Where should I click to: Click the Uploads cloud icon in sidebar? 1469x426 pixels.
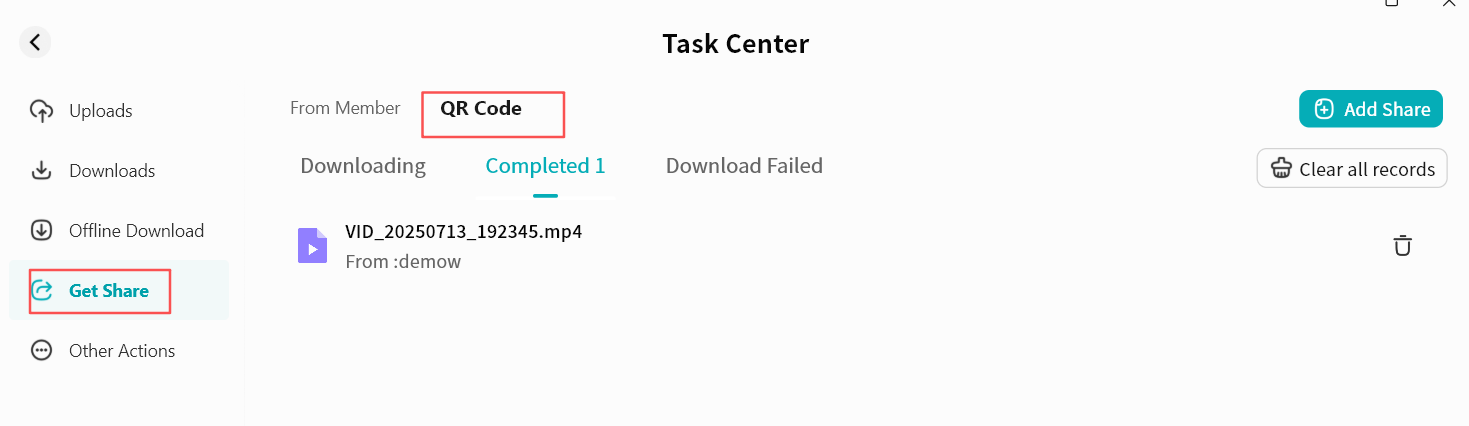[x=41, y=111]
